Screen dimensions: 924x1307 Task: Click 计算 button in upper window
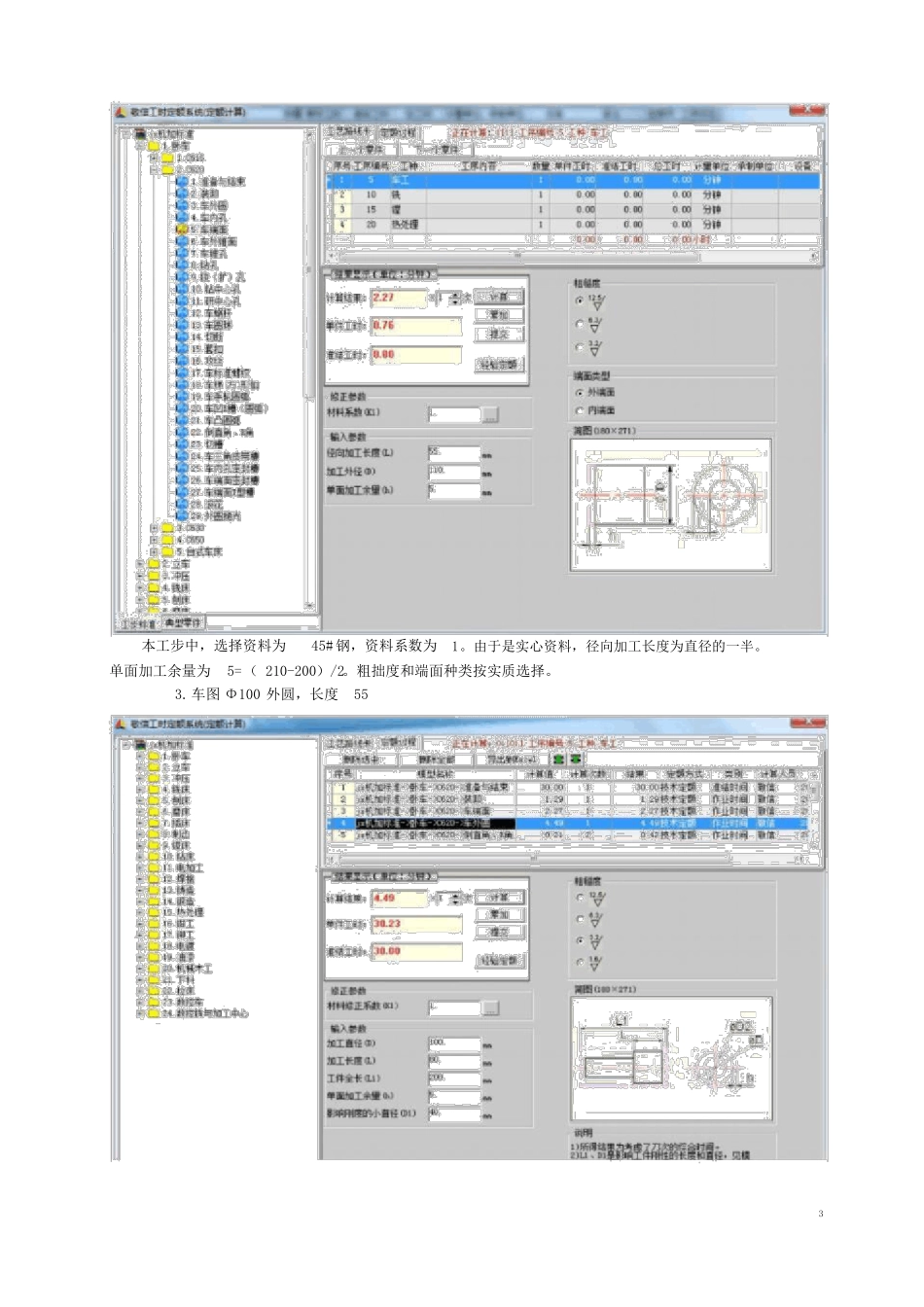(499, 297)
